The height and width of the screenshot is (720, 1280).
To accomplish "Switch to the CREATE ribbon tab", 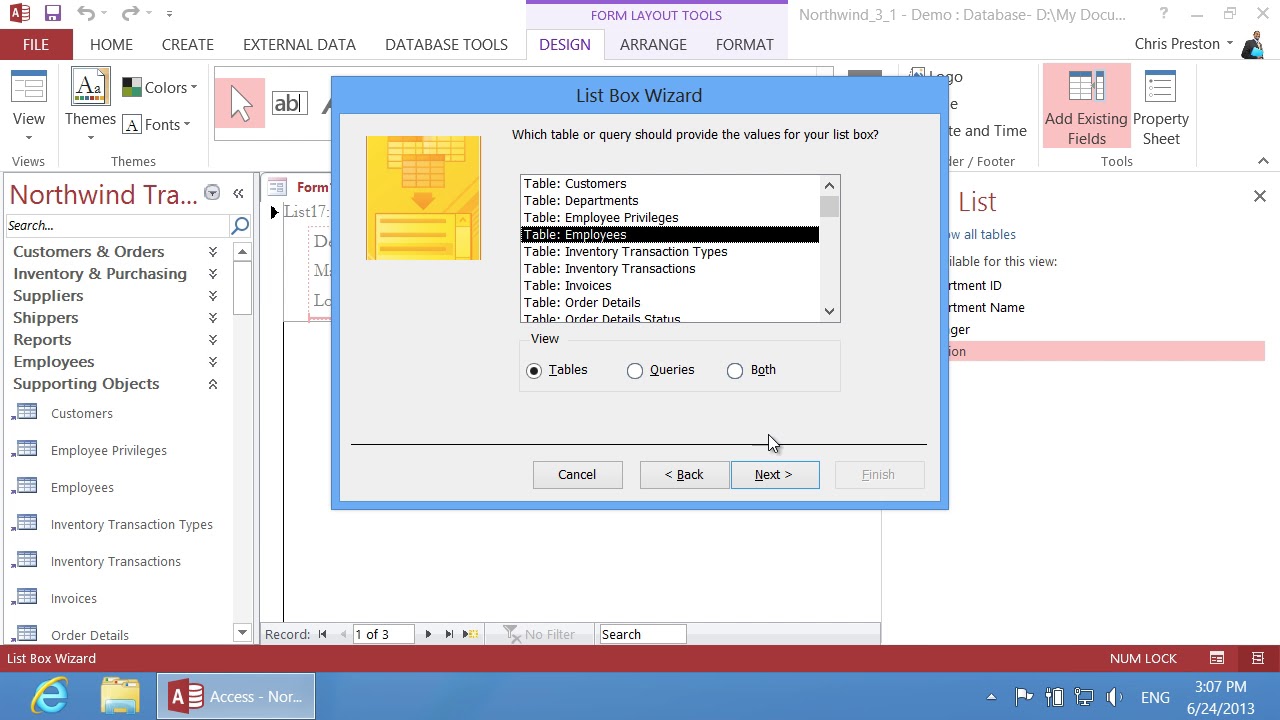I will click(188, 44).
